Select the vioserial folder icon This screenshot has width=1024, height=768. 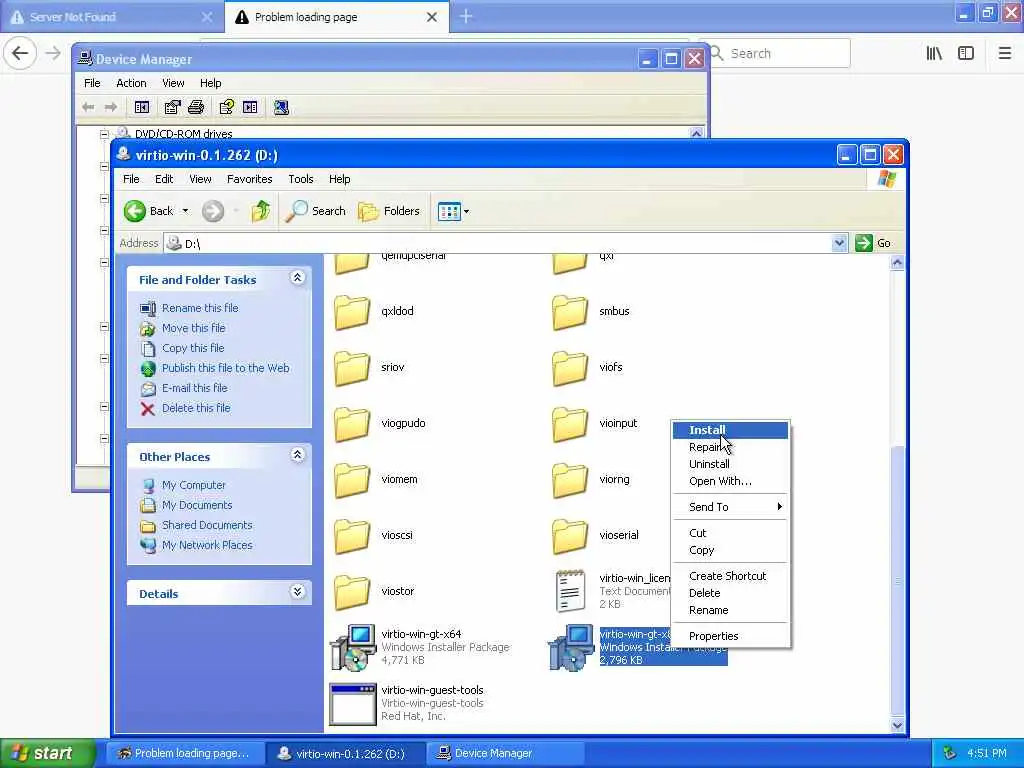coord(570,536)
